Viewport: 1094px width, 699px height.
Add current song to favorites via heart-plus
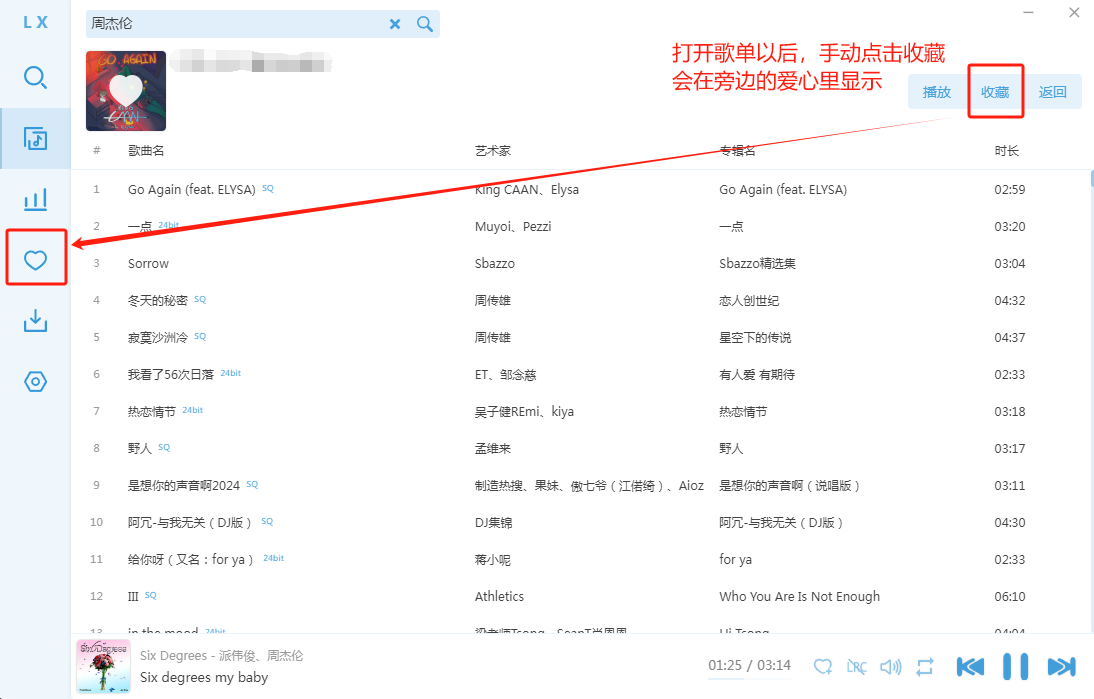pyautogui.click(x=823, y=666)
